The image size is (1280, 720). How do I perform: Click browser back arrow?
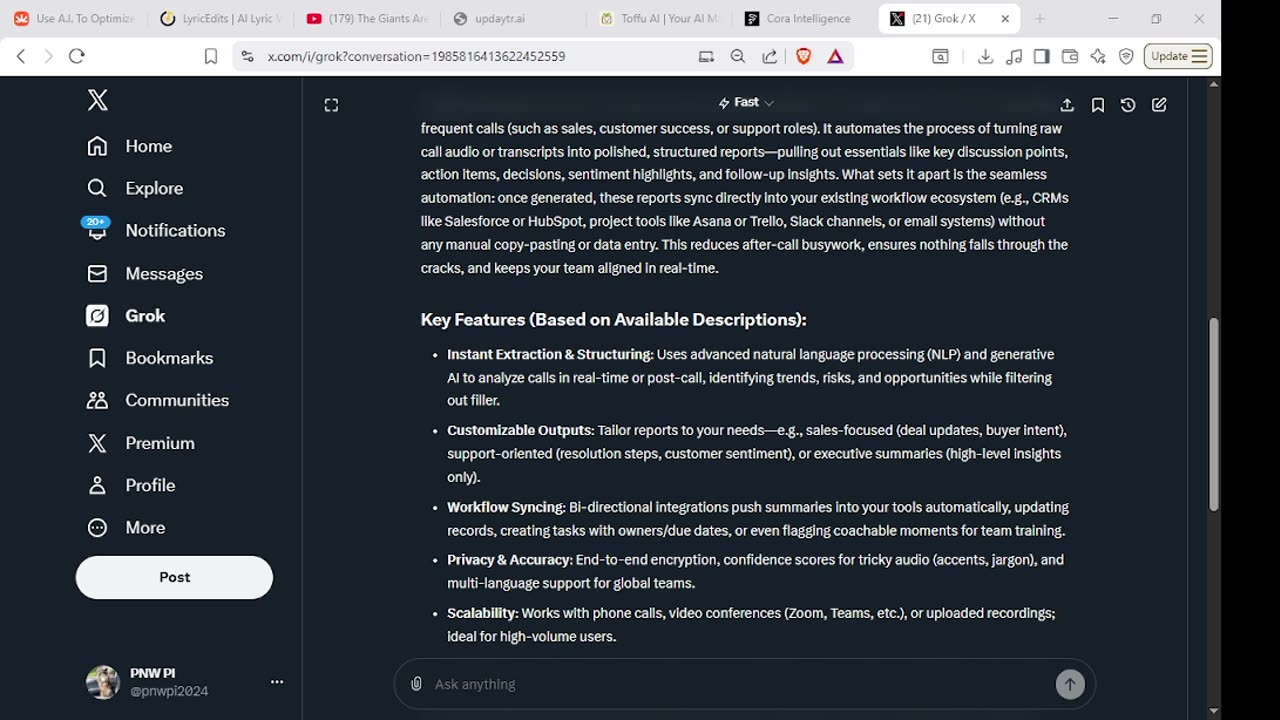pos(21,56)
